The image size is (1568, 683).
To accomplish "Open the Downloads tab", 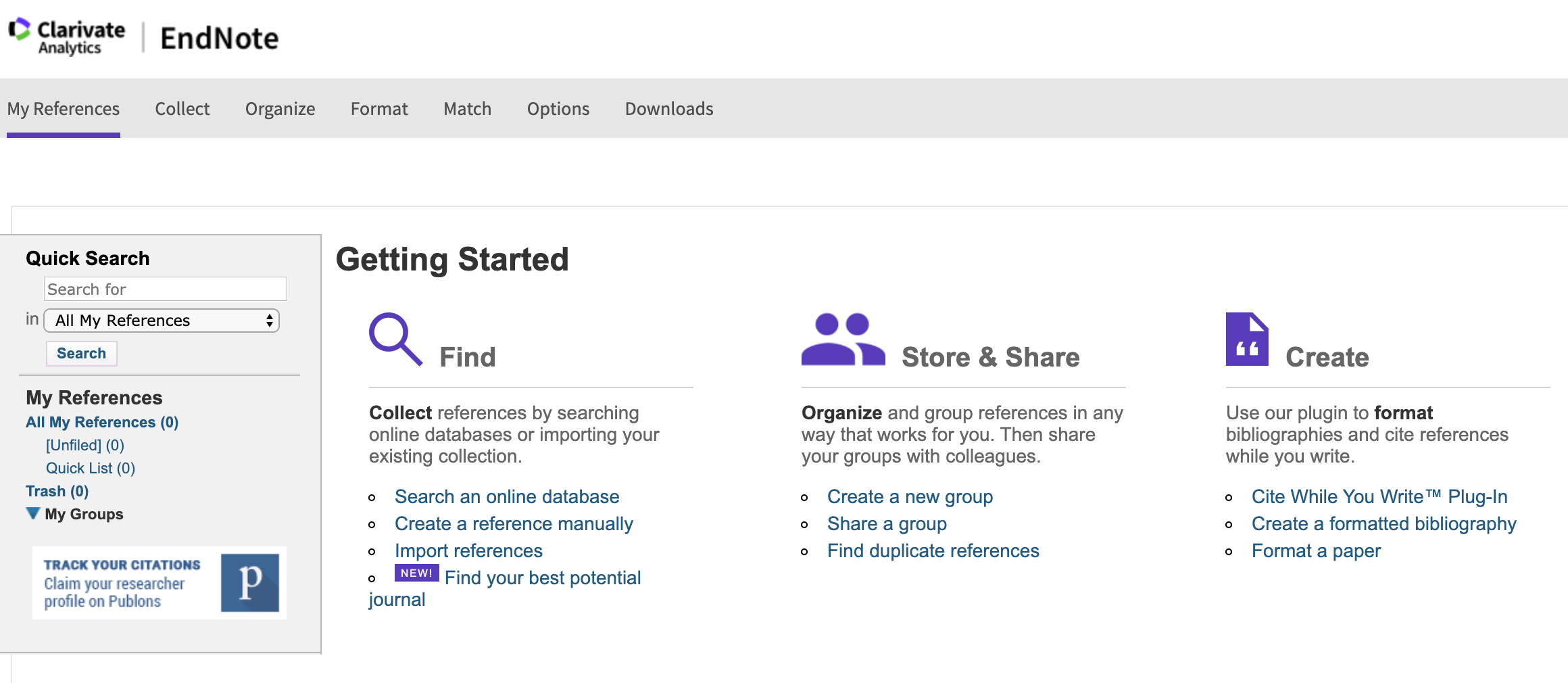I will point(669,109).
